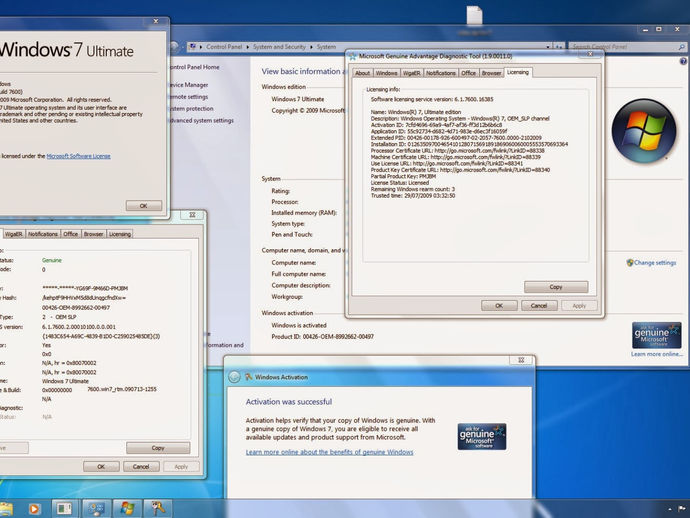This screenshot has width=690, height=518.
Task: Click Action Center flag in system tray
Action: coord(682,509)
